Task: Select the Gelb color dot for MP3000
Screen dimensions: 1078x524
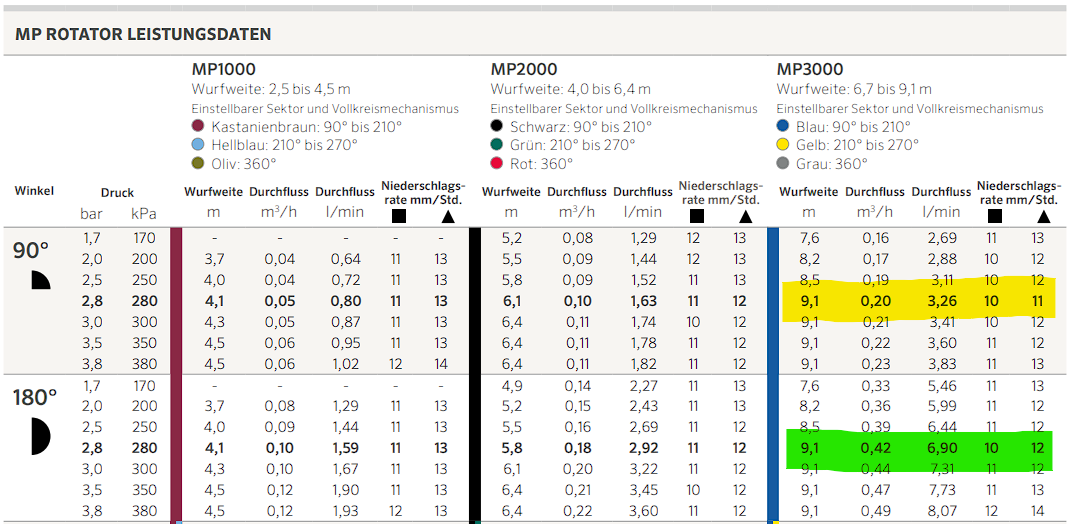Action: click(783, 145)
